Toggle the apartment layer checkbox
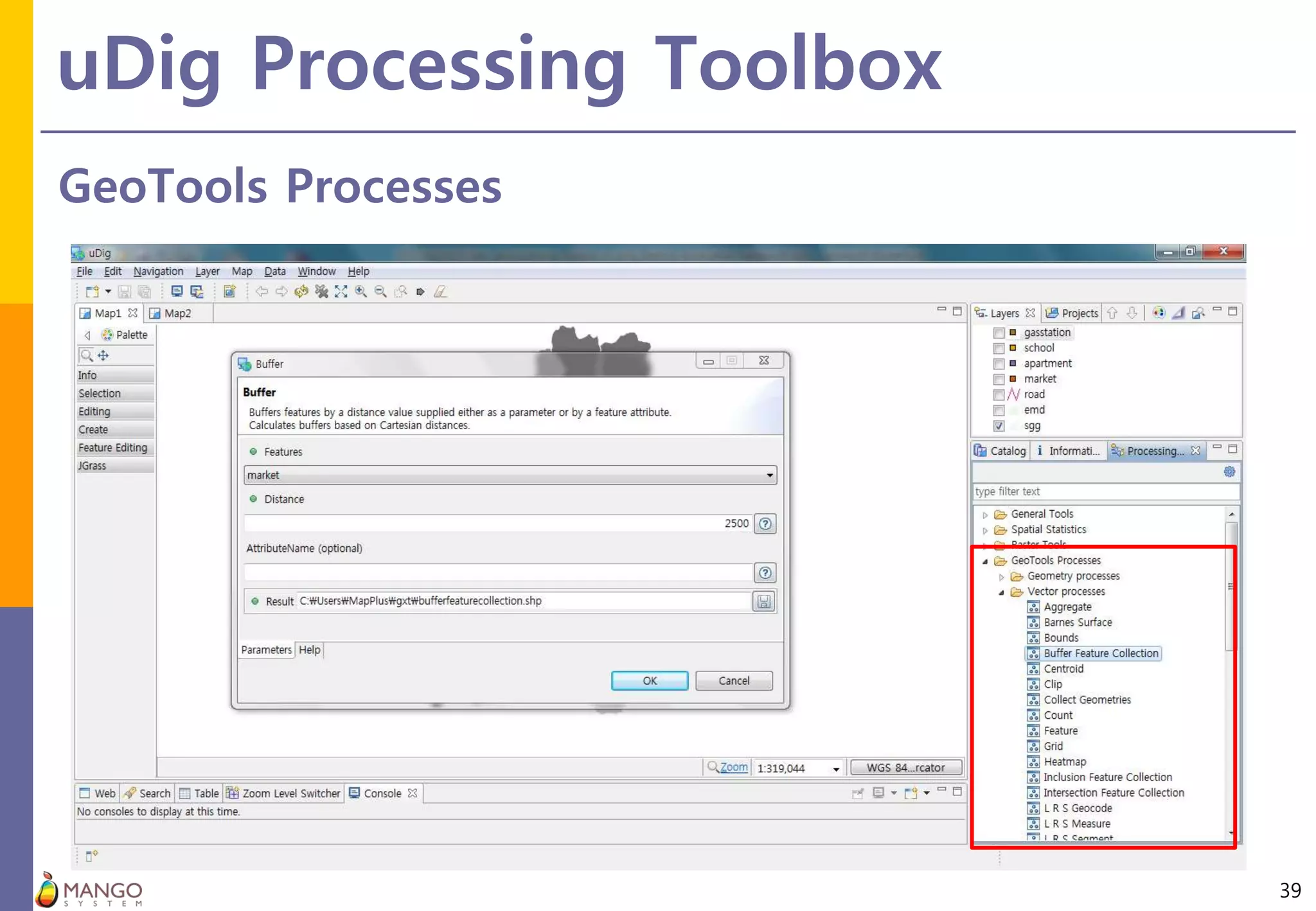 pyautogui.click(x=999, y=364)
